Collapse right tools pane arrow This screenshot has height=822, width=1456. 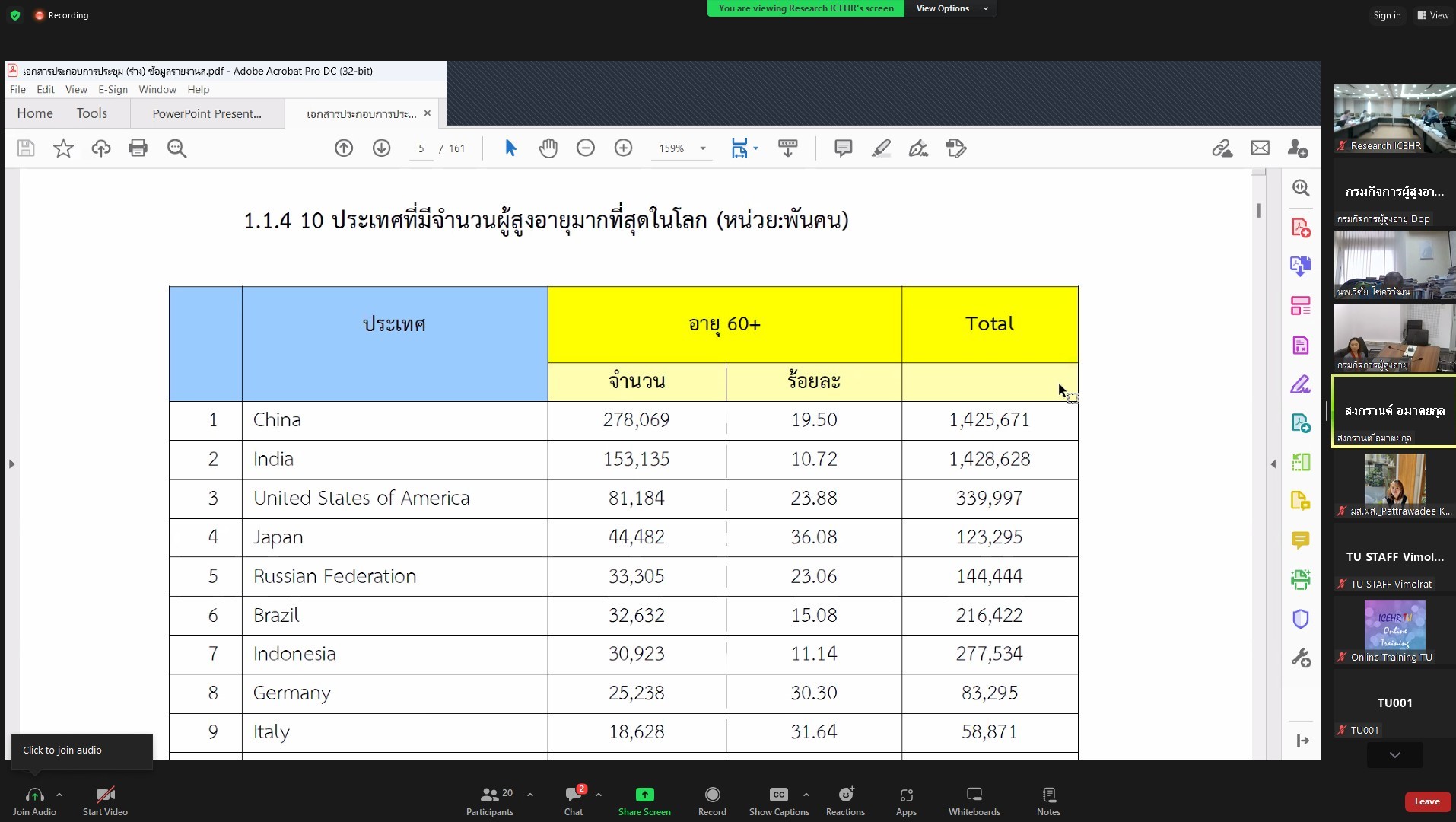tap(1273, 464)
